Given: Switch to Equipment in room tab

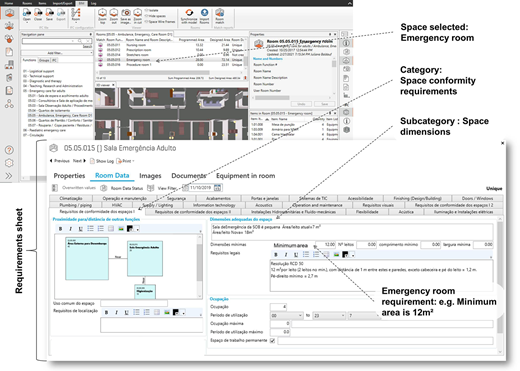Looking at the screenshot, I should (246, 176).
